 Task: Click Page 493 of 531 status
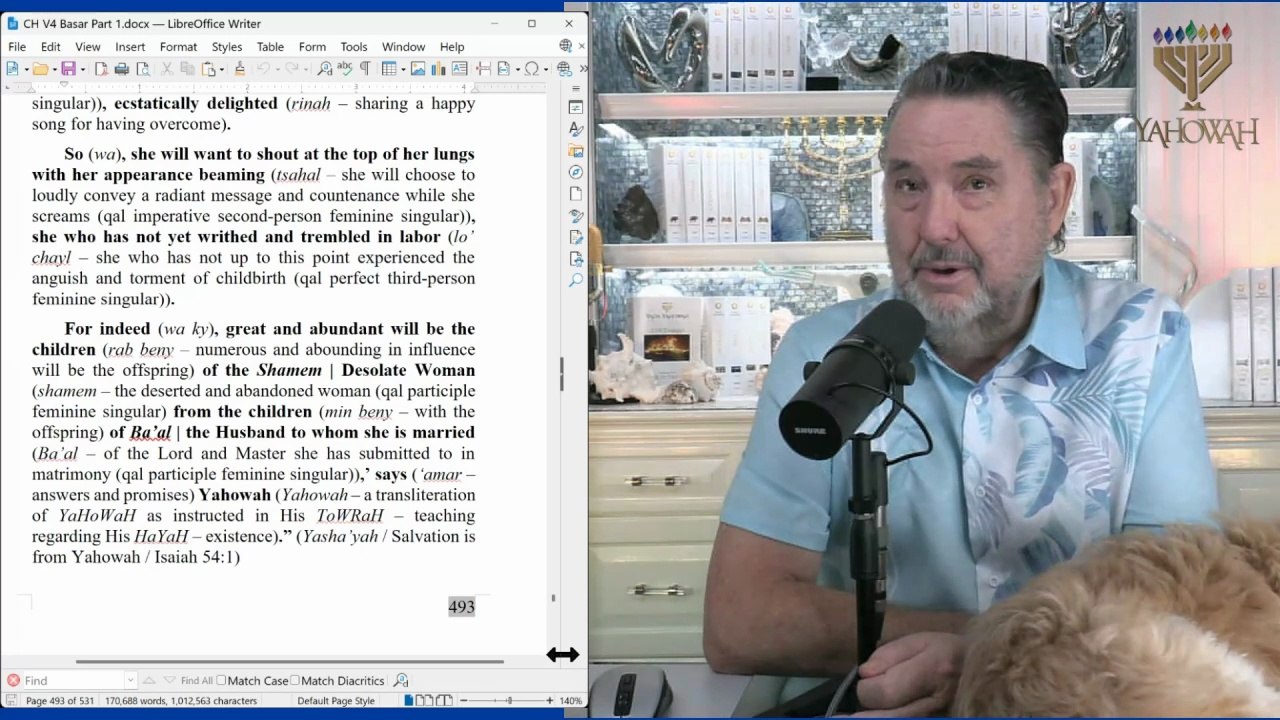click(60, 700)
